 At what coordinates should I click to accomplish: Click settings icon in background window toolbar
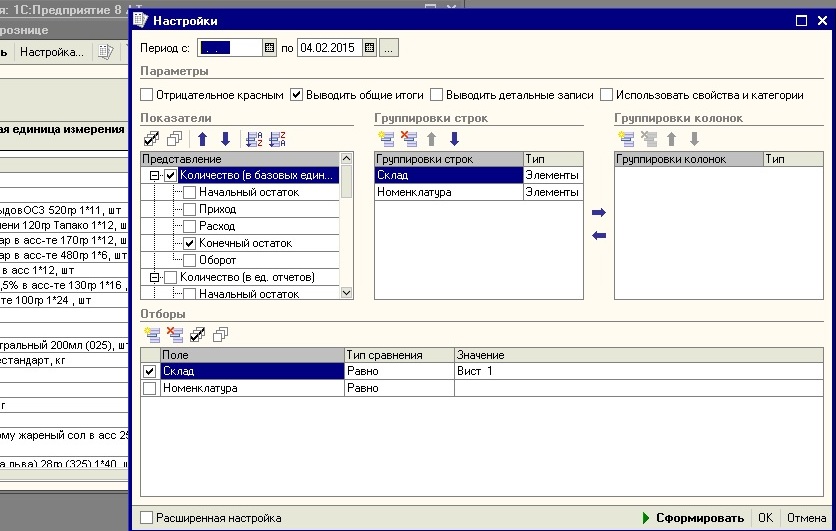click(x=106, y=52)
